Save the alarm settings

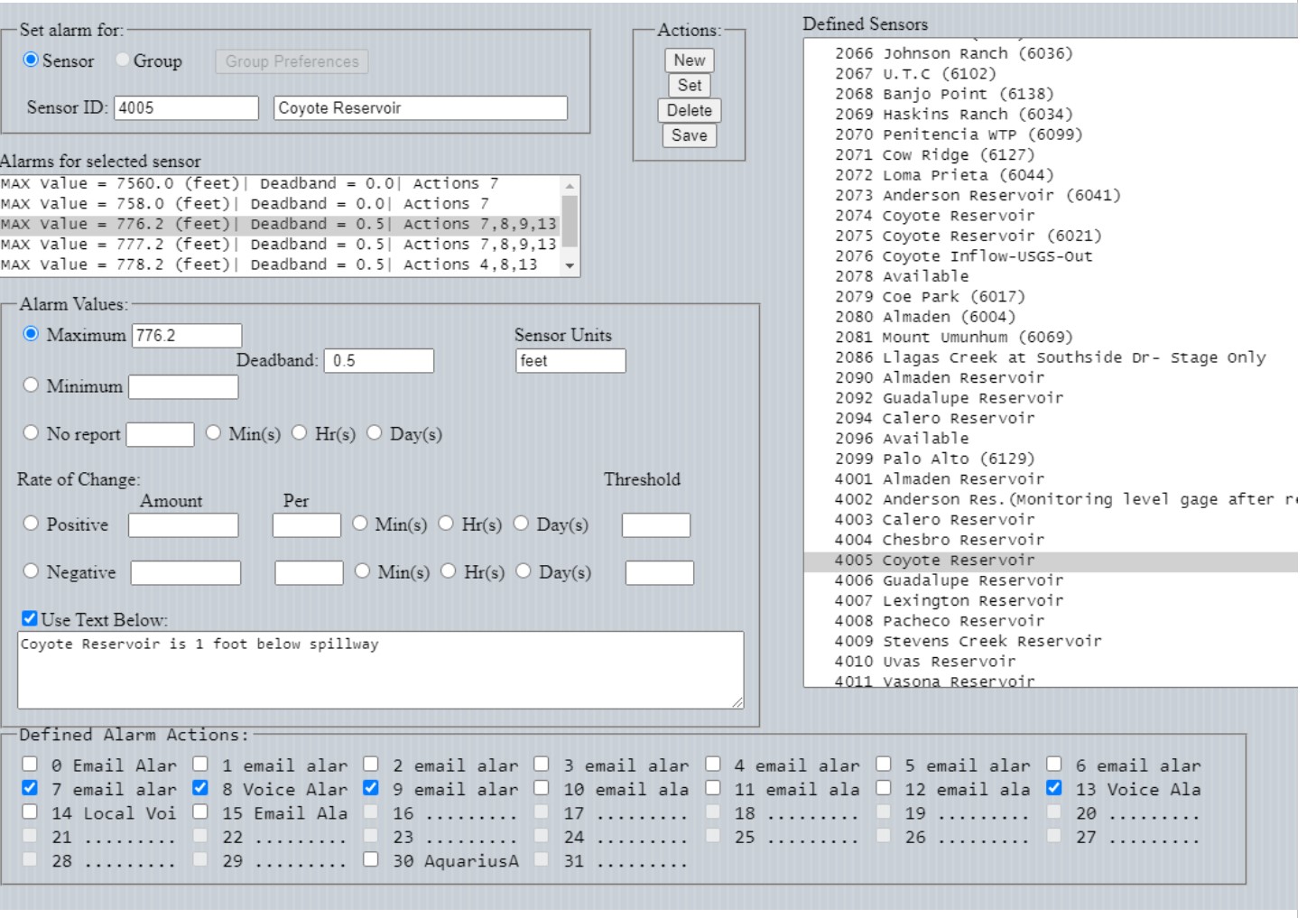click(689, 135)
